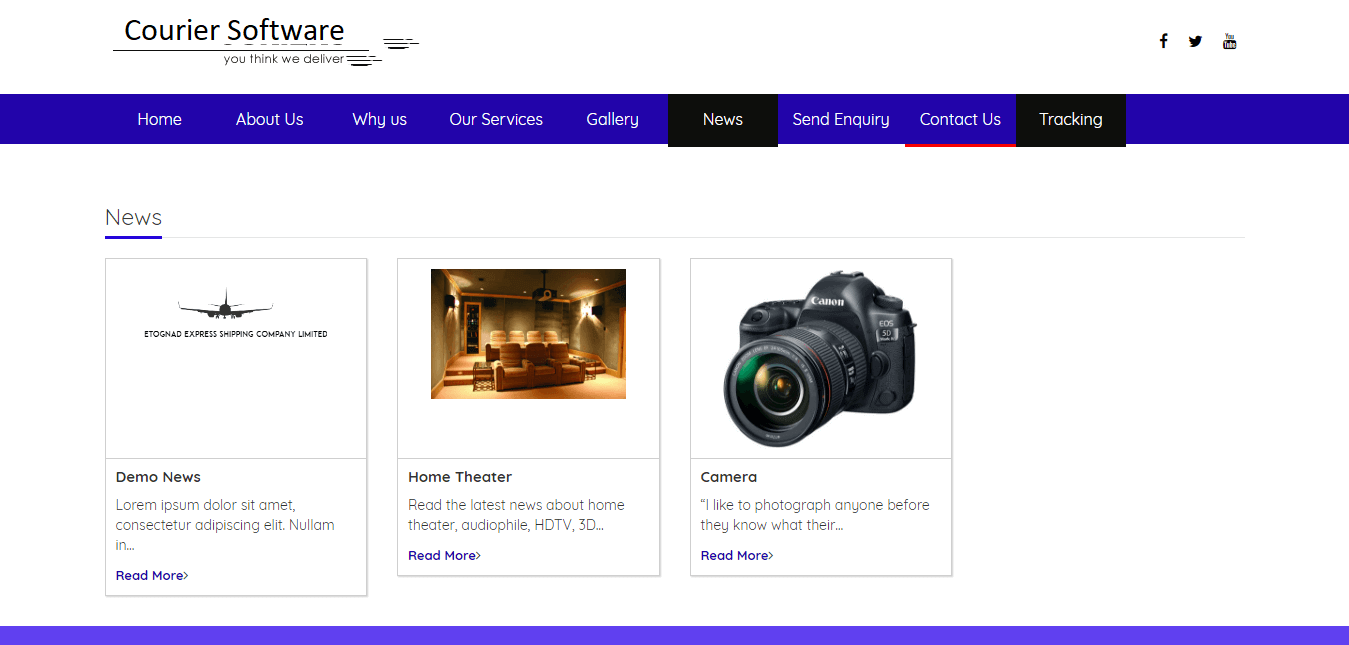Image resolution: width=1349 pixels, height=645 pixels.
Task: Click the home theater room image
Action: (x=528, y=334)
